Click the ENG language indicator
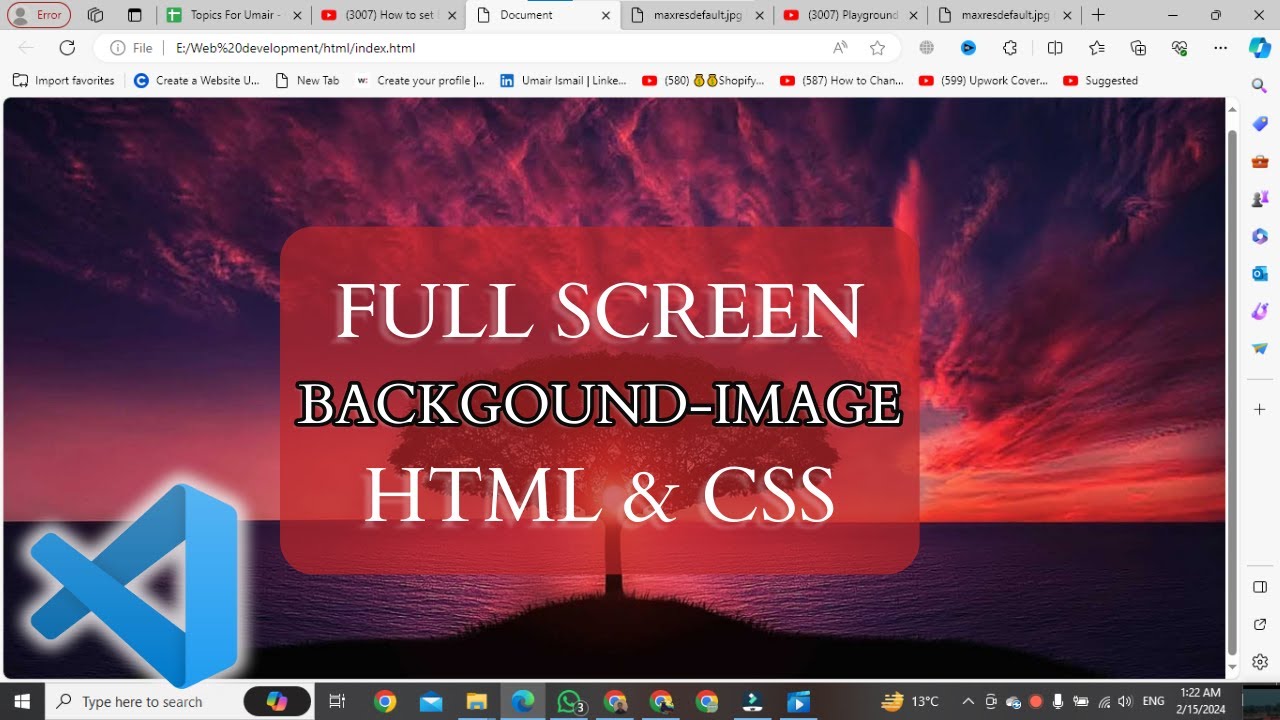This screenshot has width=1280, height=720. coord(1153,701)
